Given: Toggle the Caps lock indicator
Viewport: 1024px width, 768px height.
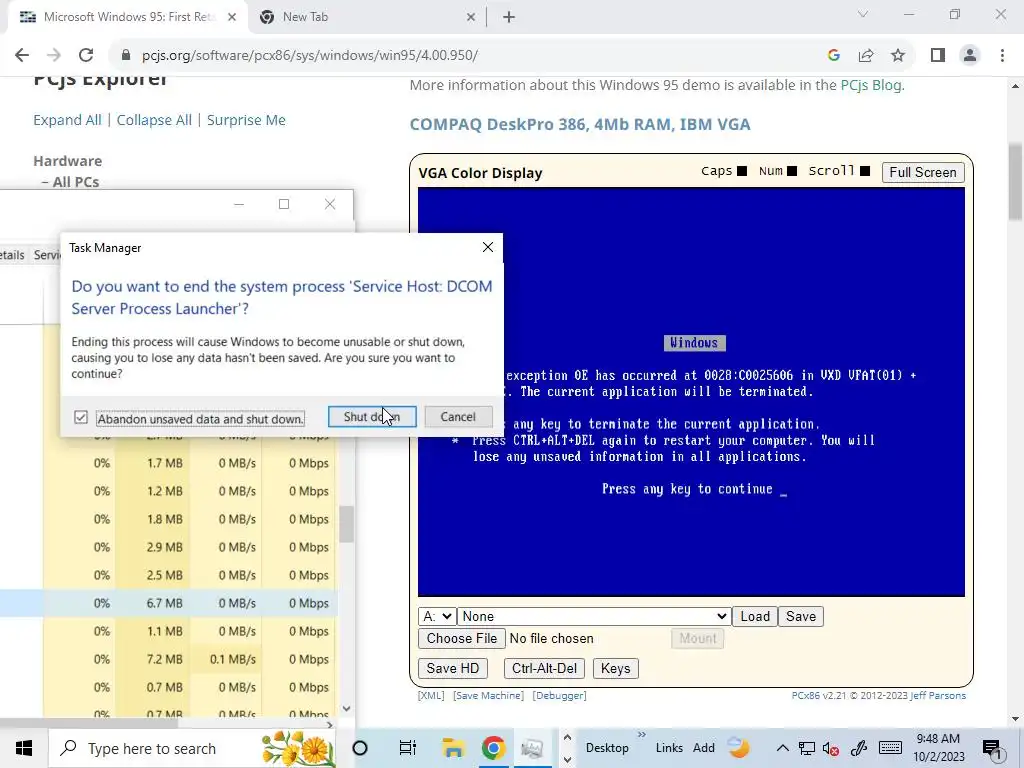Looking at the screenshot, I should [742, 171].
